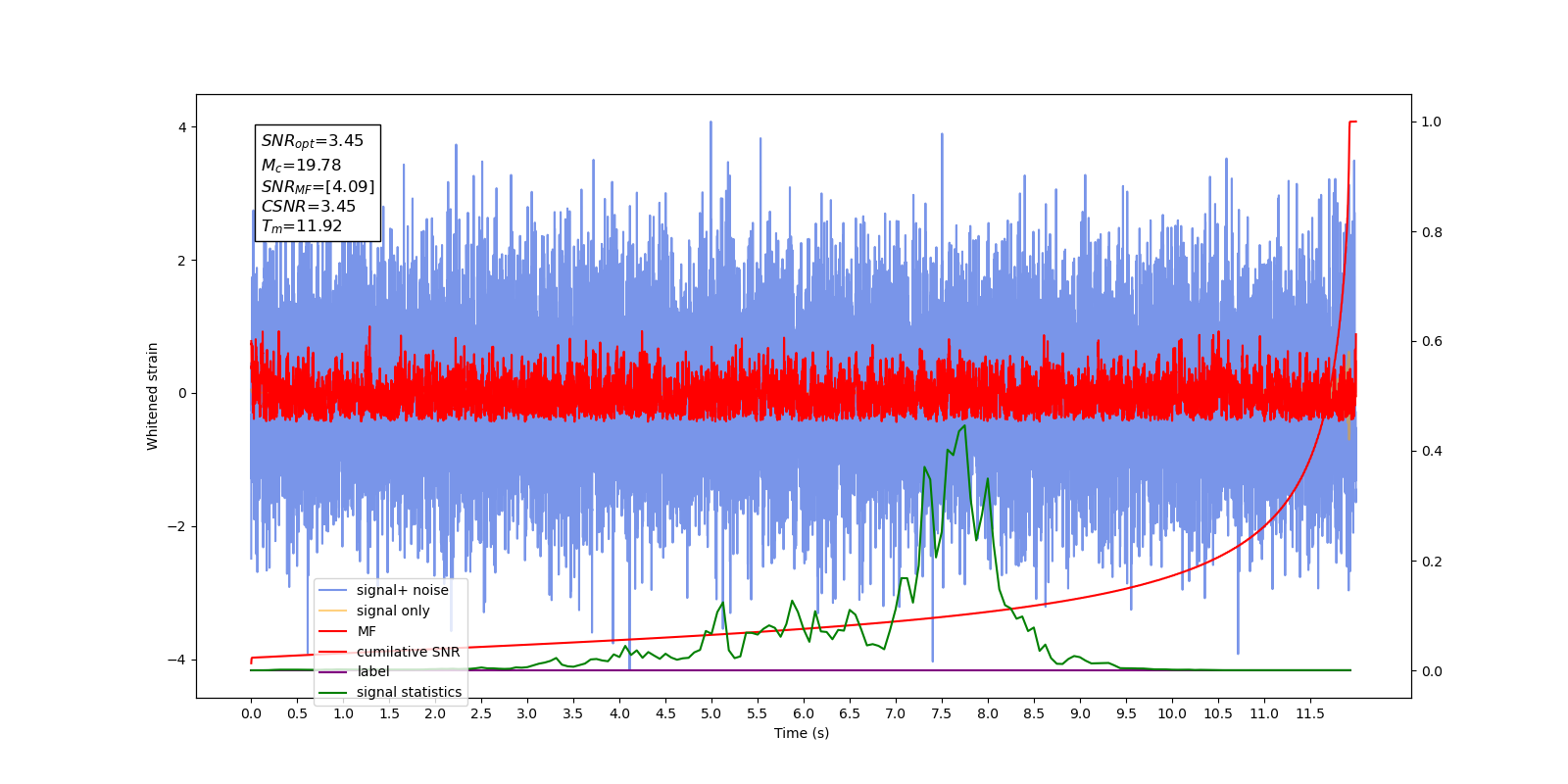The image size is (1568, 784).
Task: Click the 5.5 tick on time axis
Action: pos(758,713)
